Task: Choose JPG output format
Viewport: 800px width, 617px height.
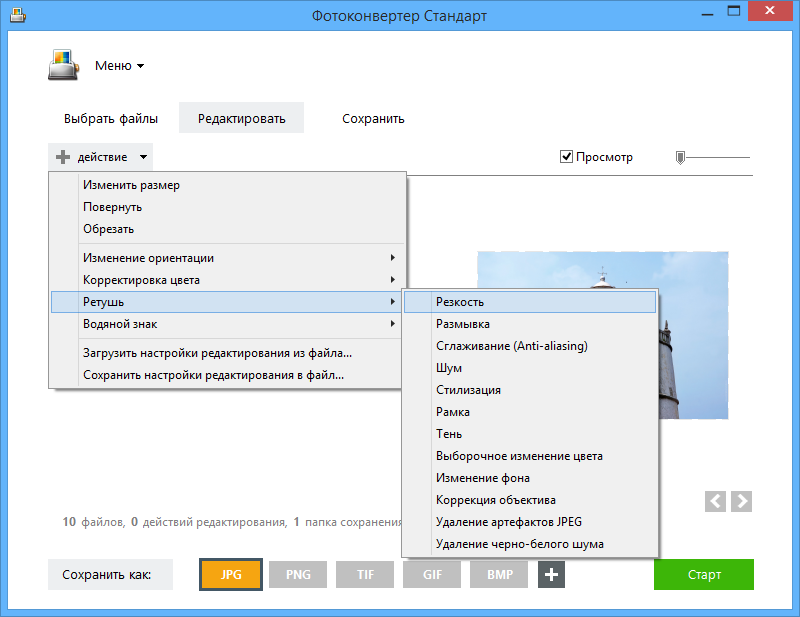Action: (231, 575)
